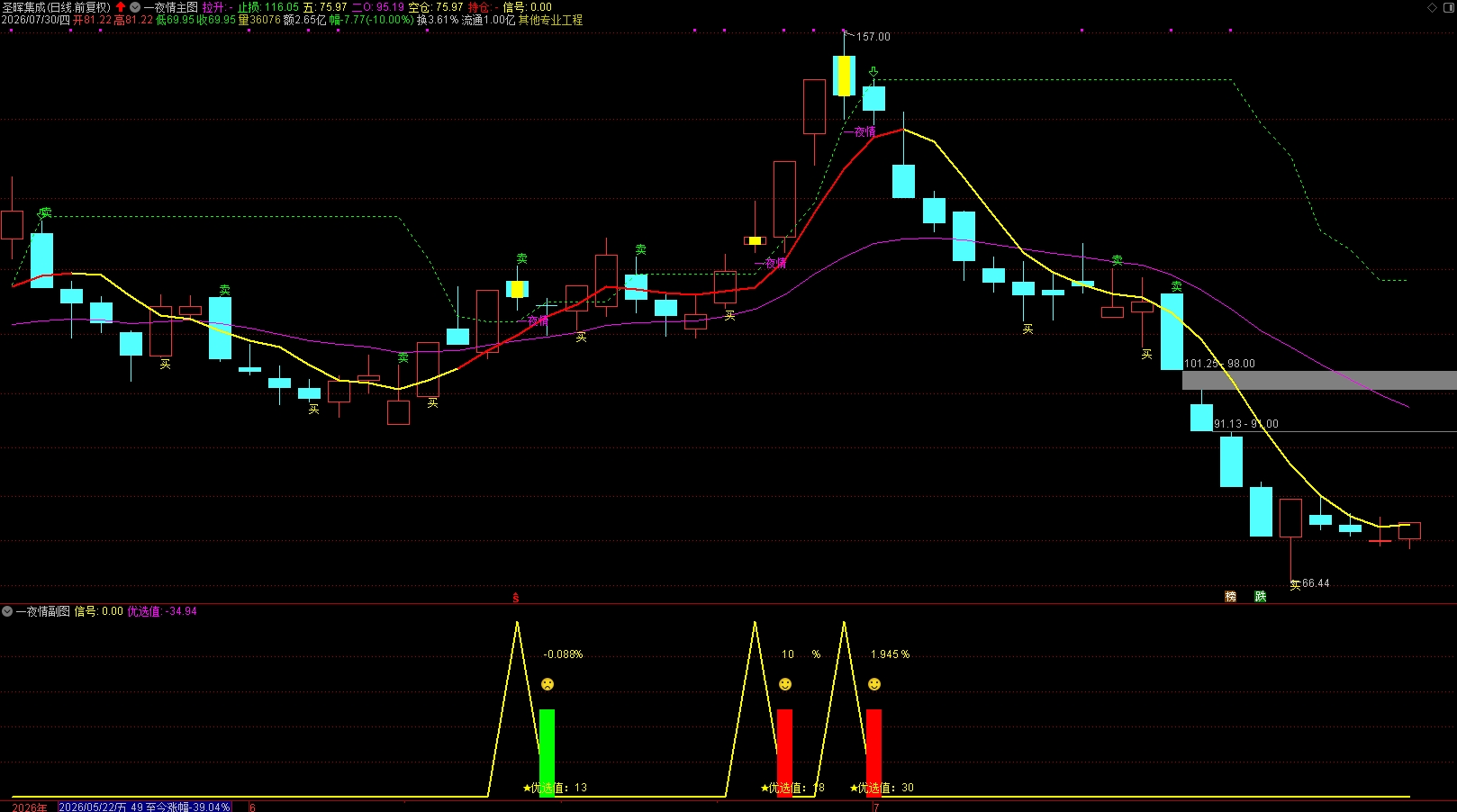Click the 66.44 low price marker
Viewport: 1457px width, 812px height.
(x=1316, y=583)
